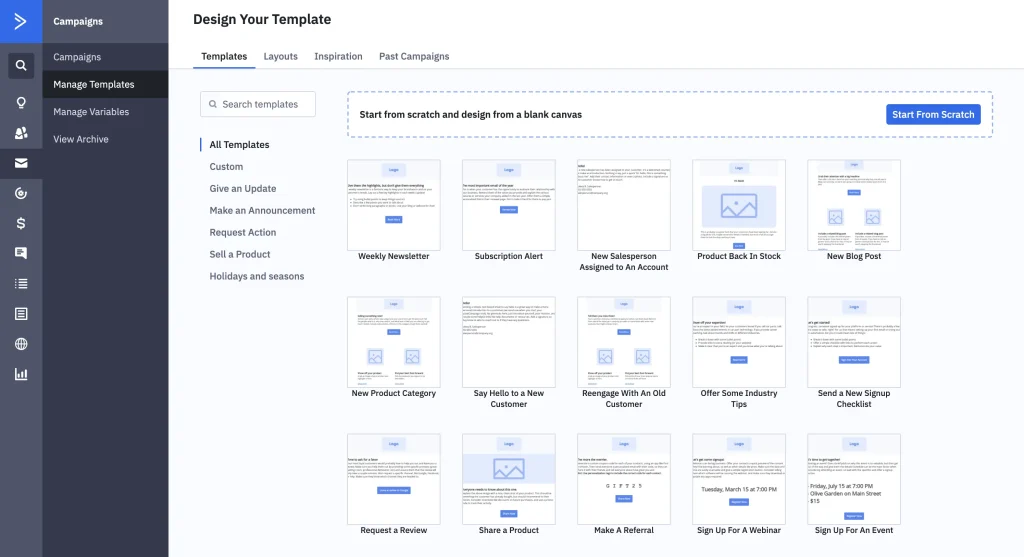Viewport: 1024px width, 557px height.
Task: Select the Campaigns envelope icon
Action: click(x=21, y=163)
